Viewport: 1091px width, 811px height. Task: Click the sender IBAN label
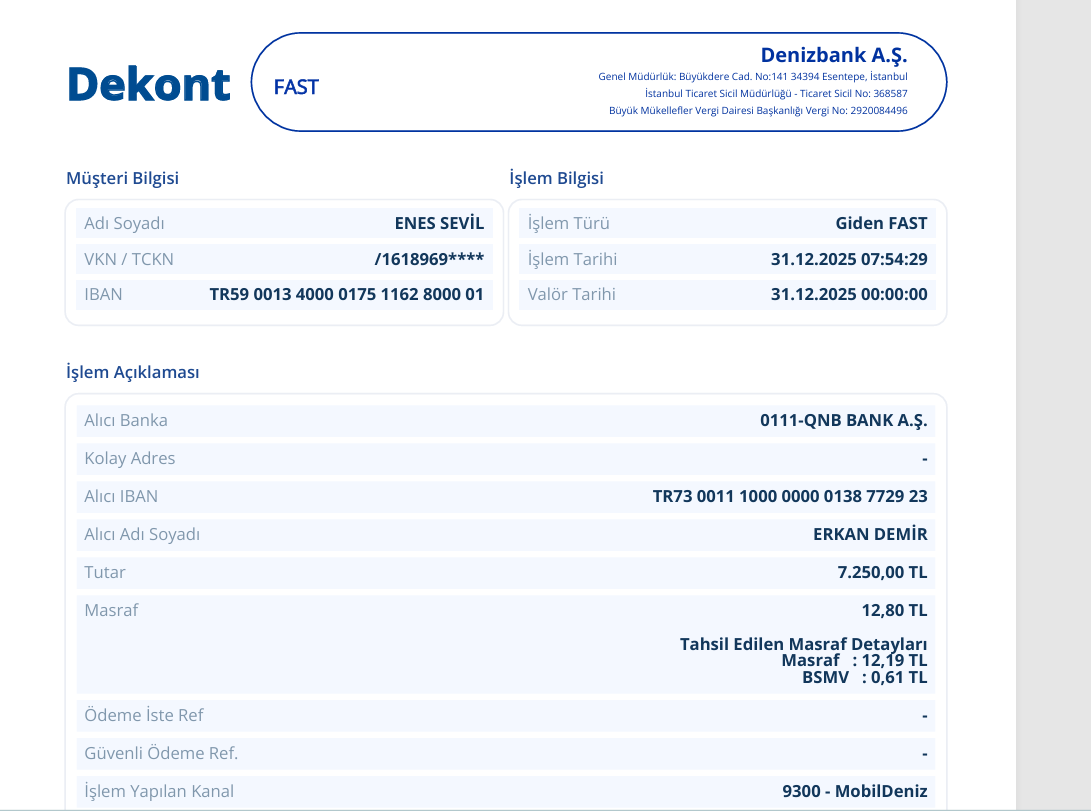(103, 294)
